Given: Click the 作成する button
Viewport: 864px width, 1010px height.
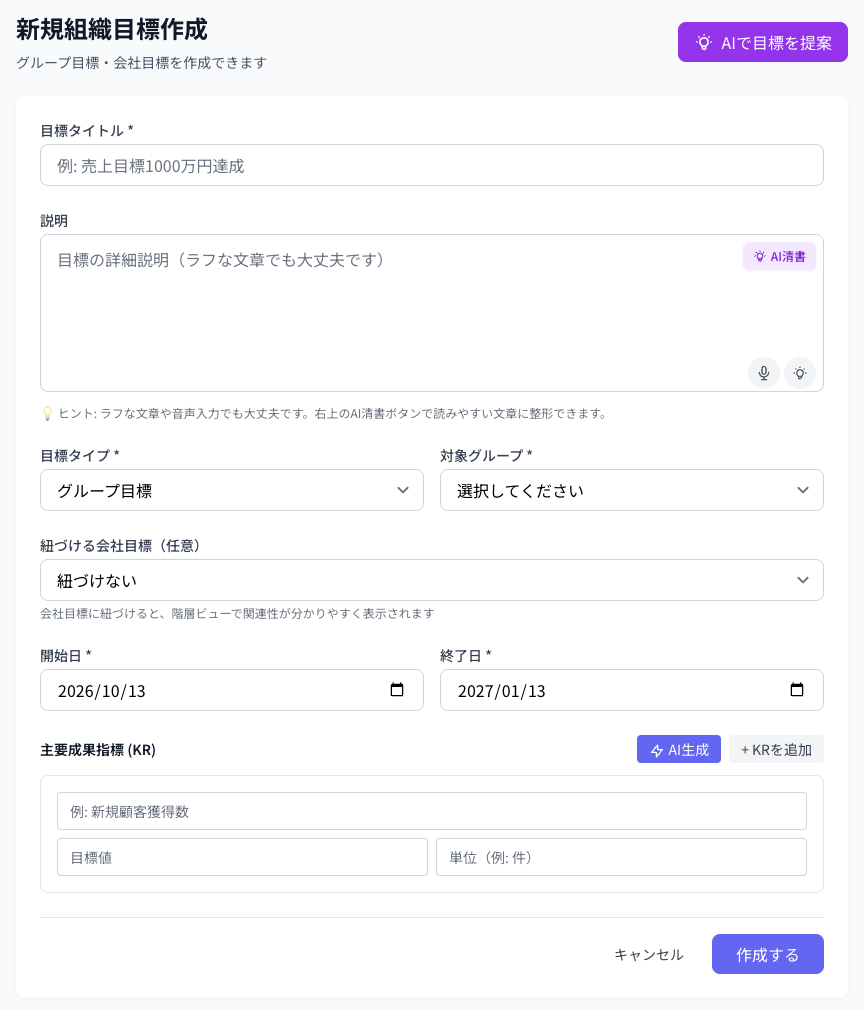Looking at the screenshot, I should coord(767,954).
